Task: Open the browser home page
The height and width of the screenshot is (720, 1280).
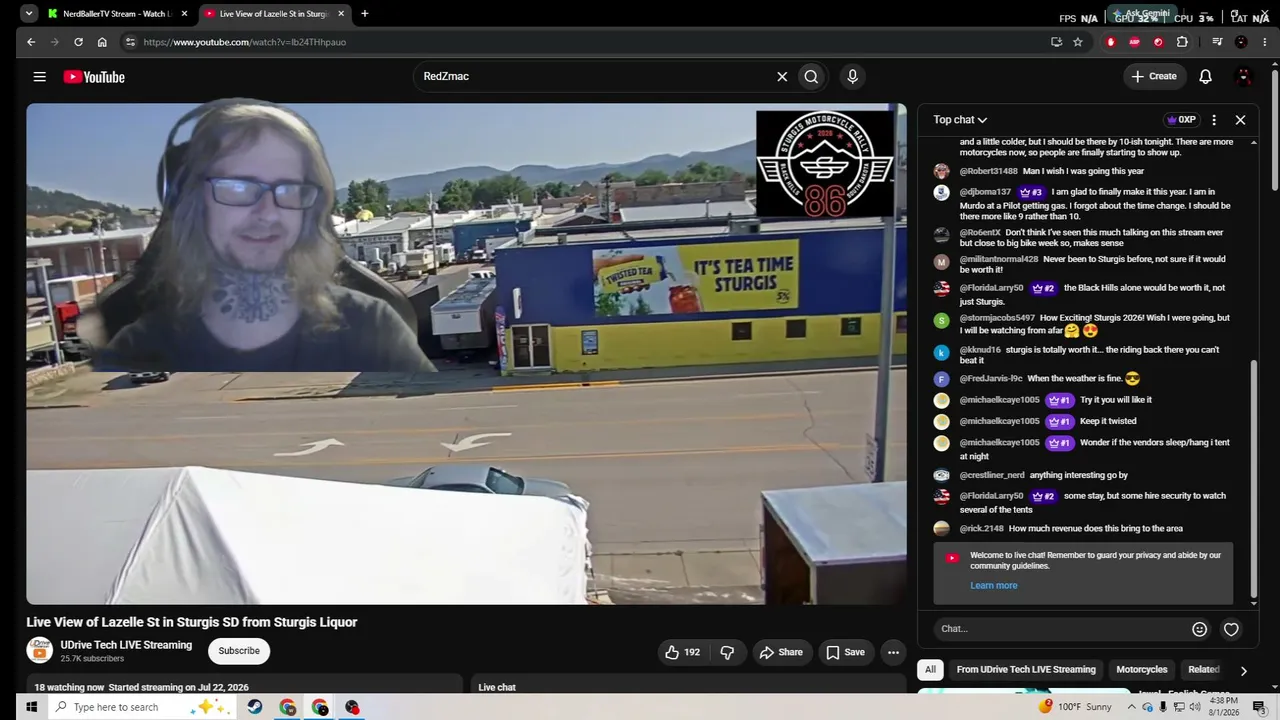Action: click(x=102, y=42)
